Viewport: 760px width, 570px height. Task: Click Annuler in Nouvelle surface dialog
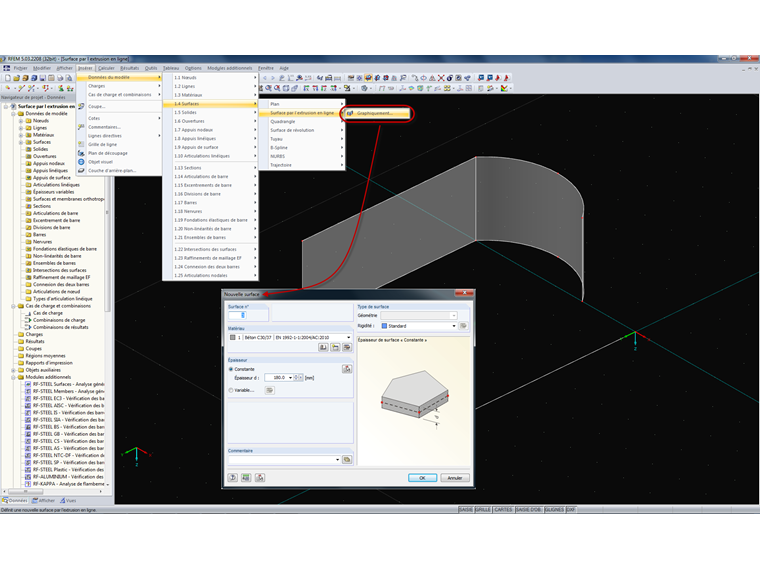455,478
